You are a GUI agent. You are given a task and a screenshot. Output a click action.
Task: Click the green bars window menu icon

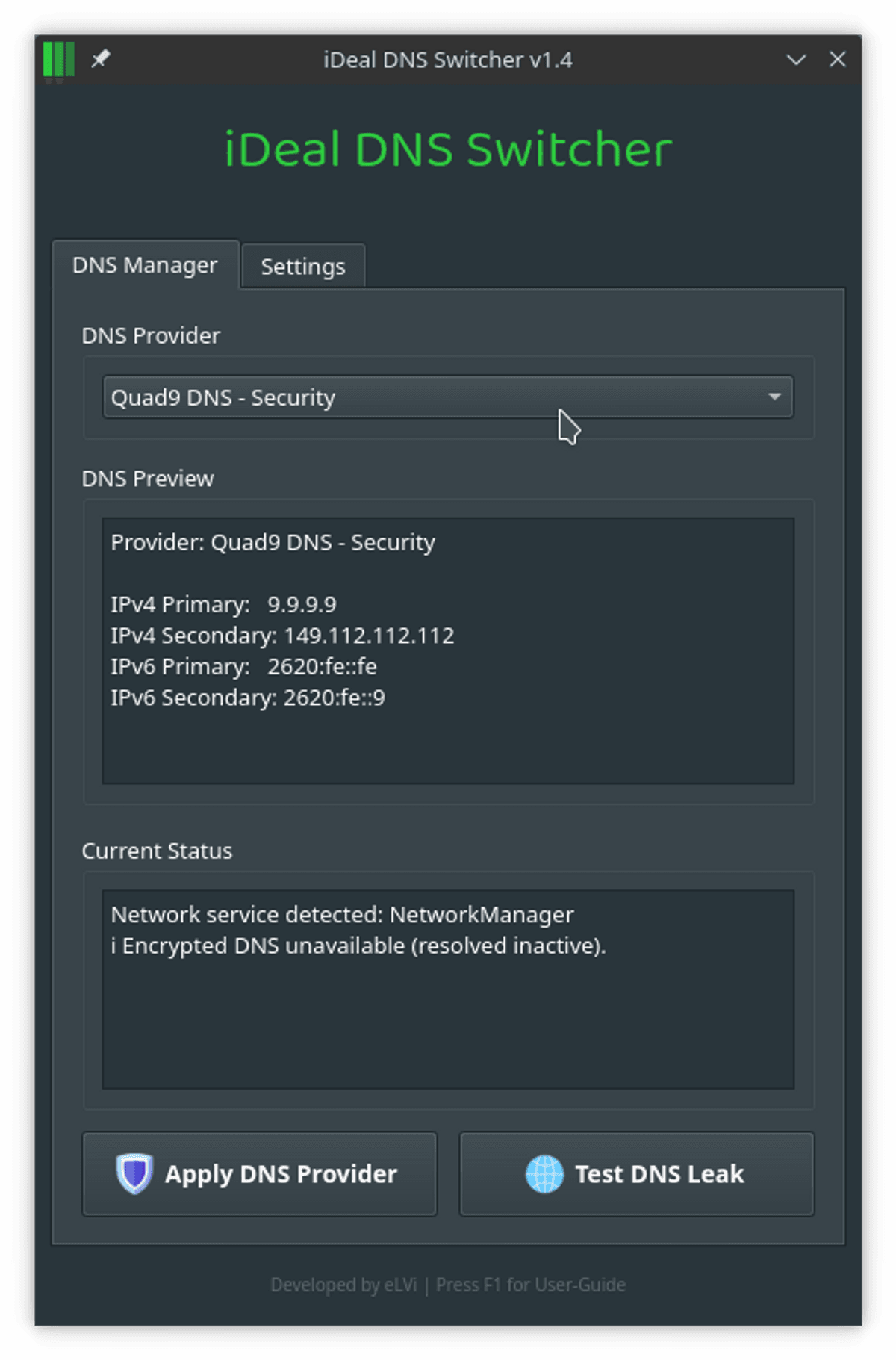58,59
